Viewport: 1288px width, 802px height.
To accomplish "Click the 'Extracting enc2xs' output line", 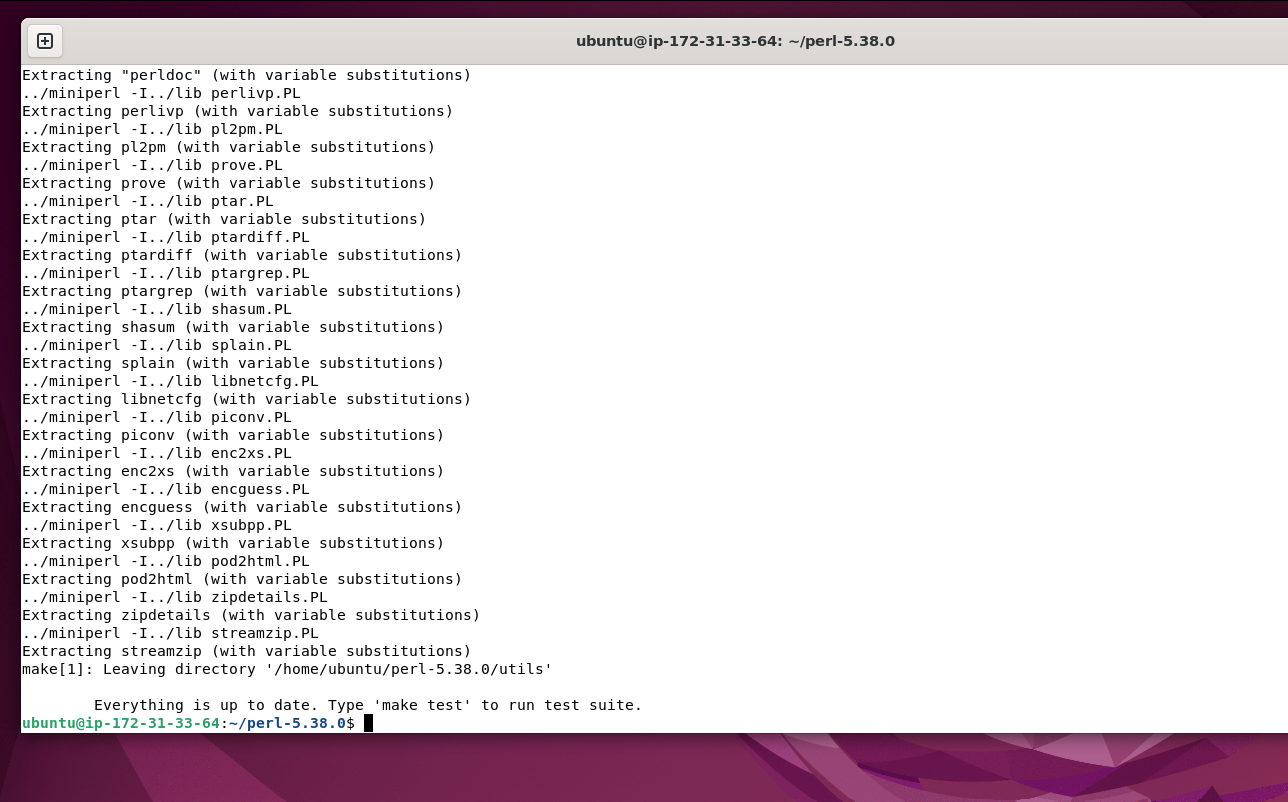I will 233,471.
